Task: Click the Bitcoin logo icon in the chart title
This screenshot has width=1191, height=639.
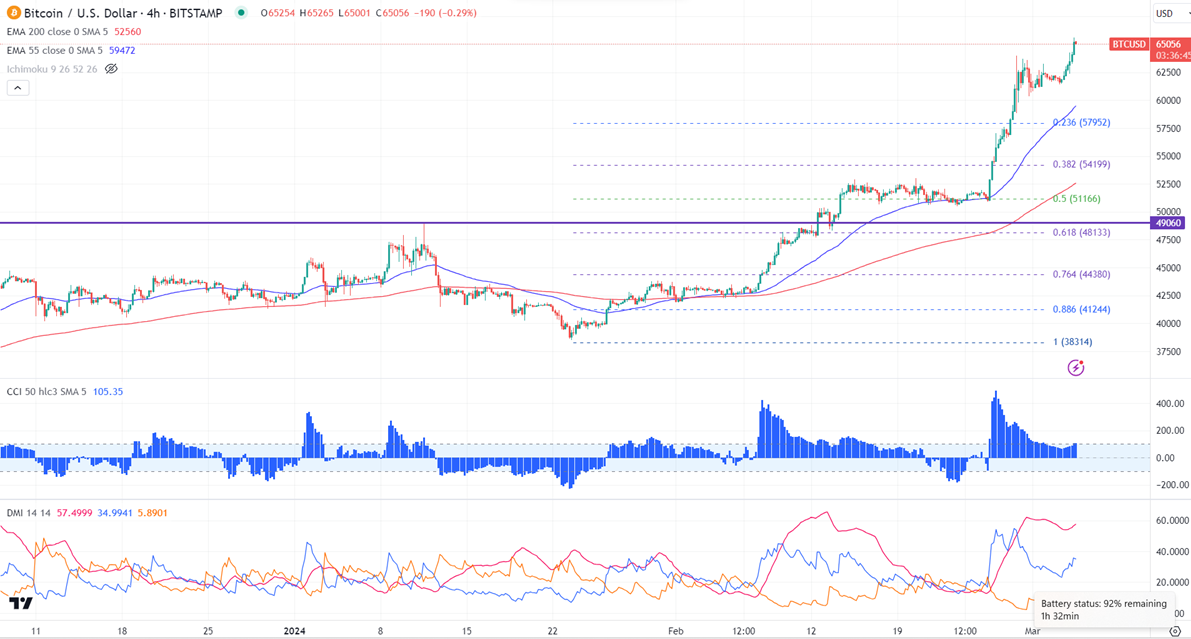Action: tap(14, 13)
